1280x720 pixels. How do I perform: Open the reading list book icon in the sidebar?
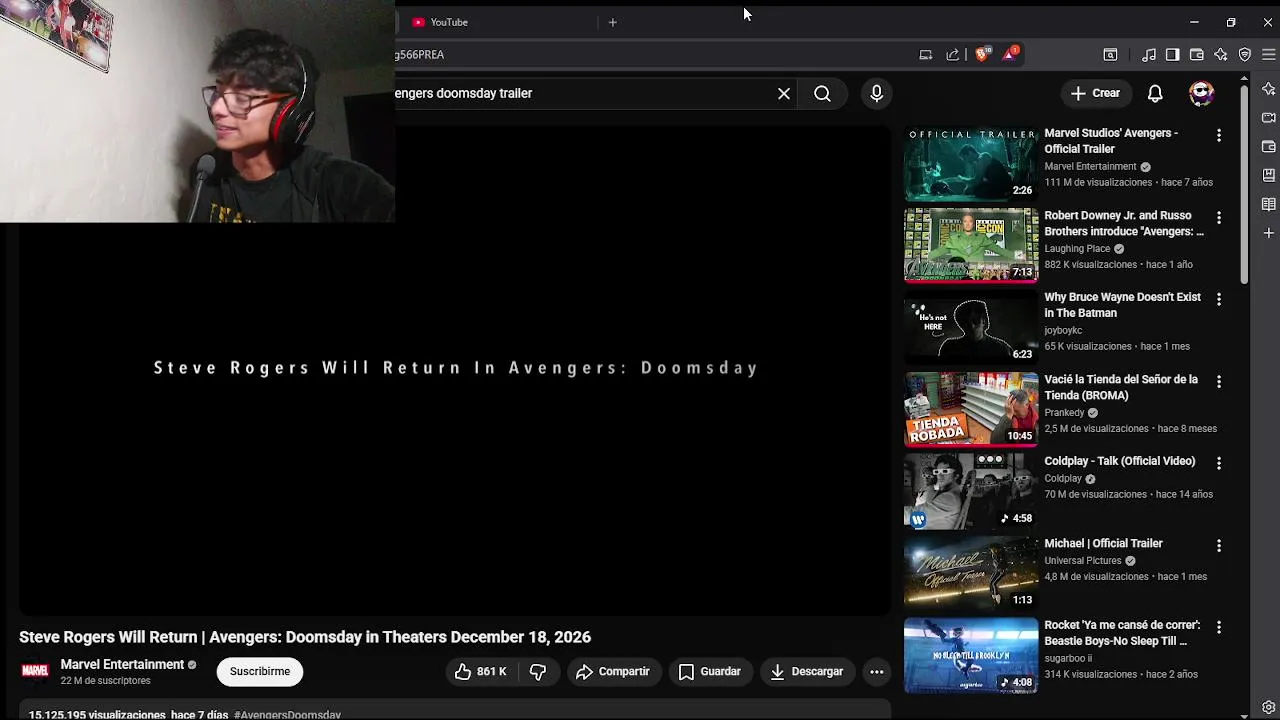point(1268,204)
